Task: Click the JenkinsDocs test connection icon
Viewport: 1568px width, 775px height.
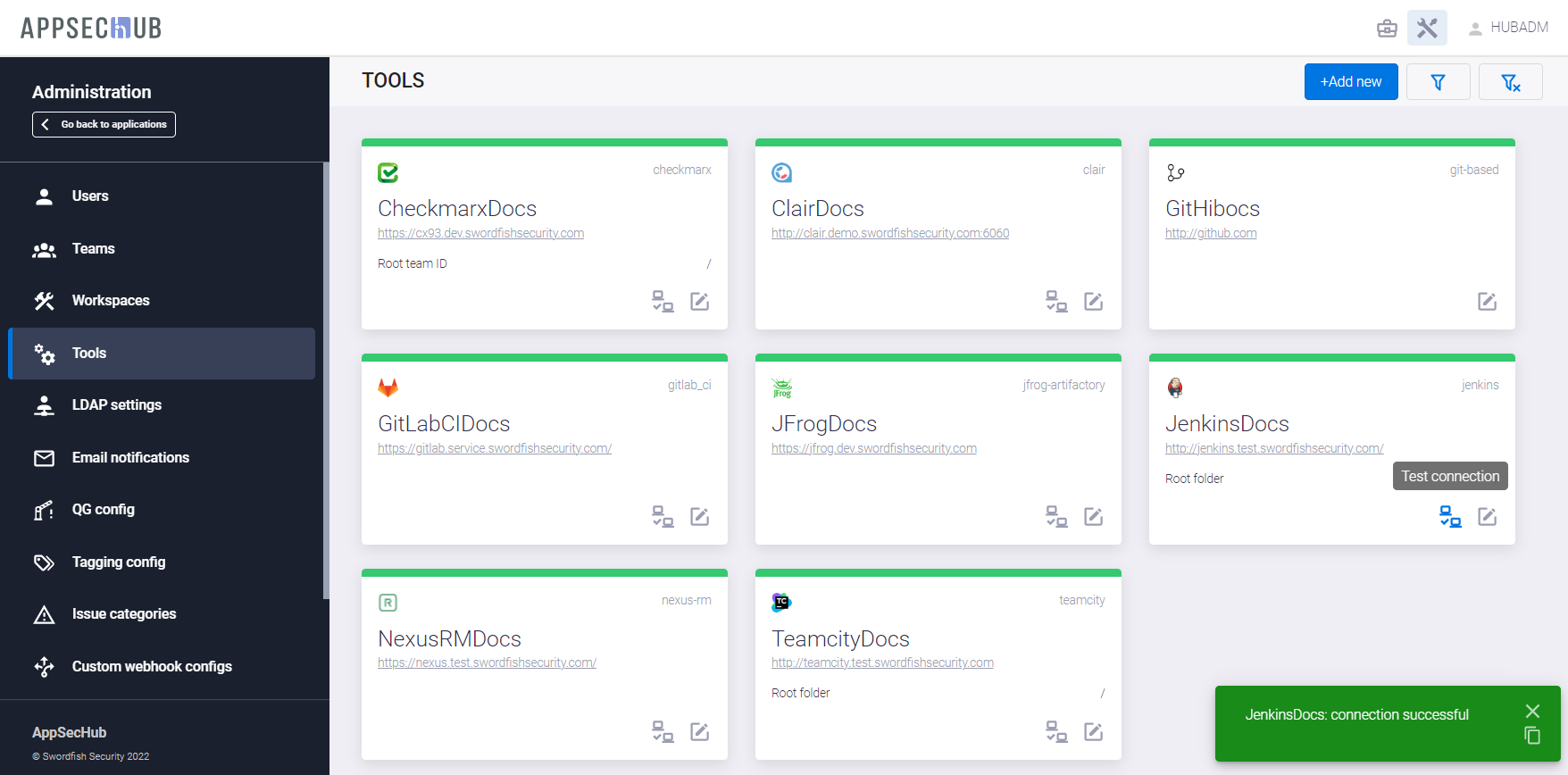Action: (x=1450, y=517)
